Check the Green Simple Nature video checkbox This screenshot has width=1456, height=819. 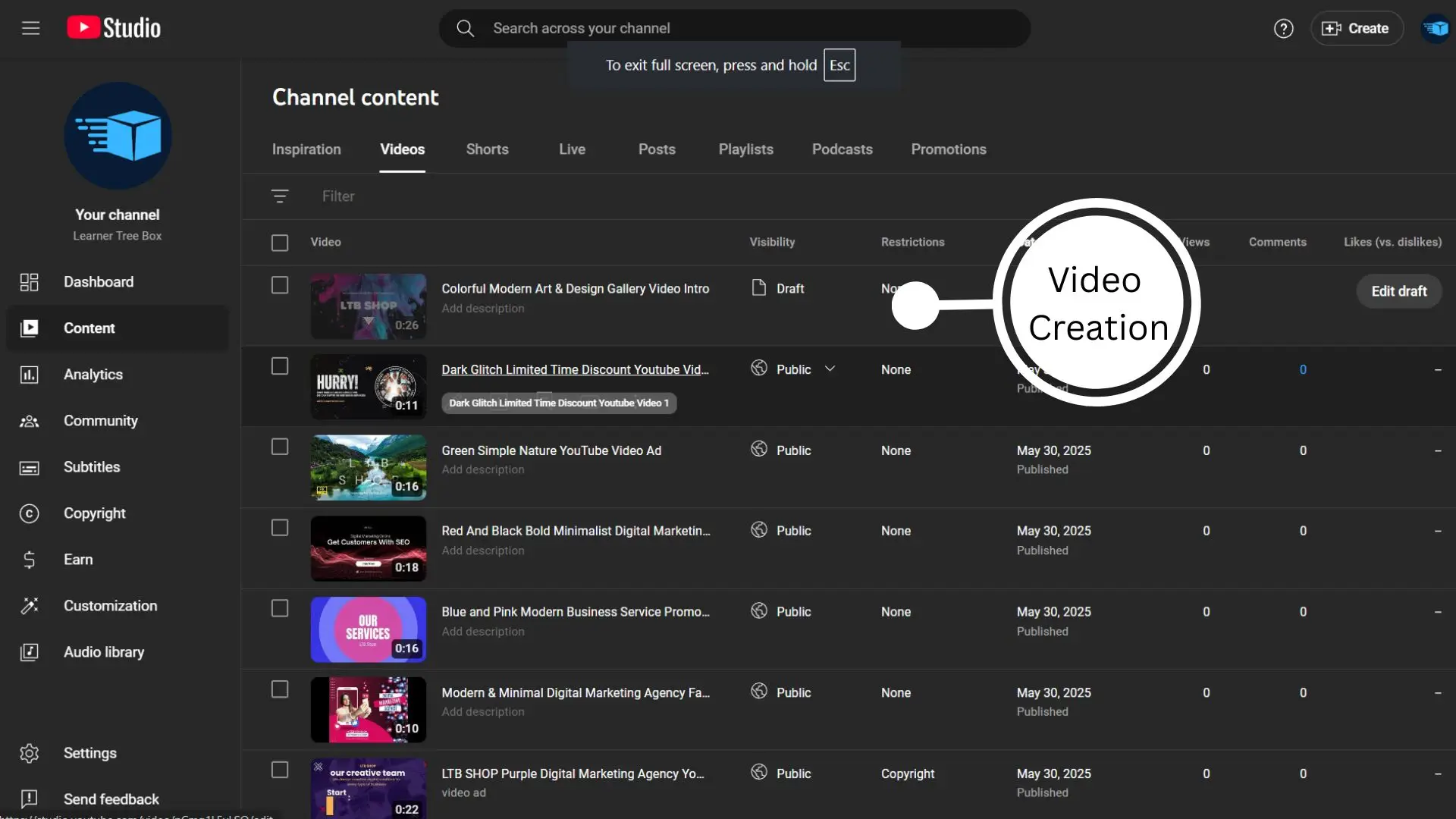click(x=280, y=447)
